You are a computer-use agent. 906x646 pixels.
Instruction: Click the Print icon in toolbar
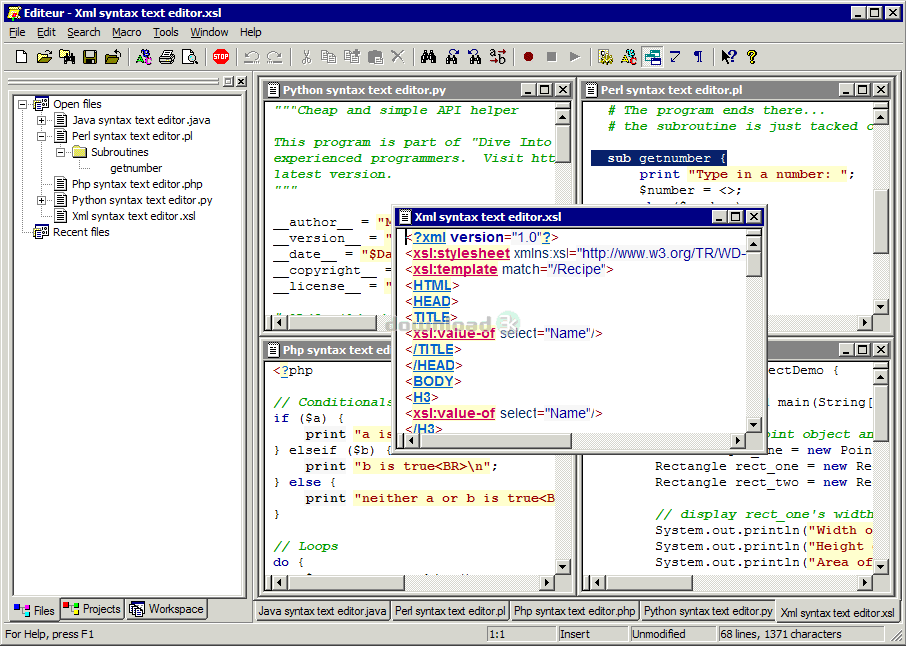tap(167, 57)
